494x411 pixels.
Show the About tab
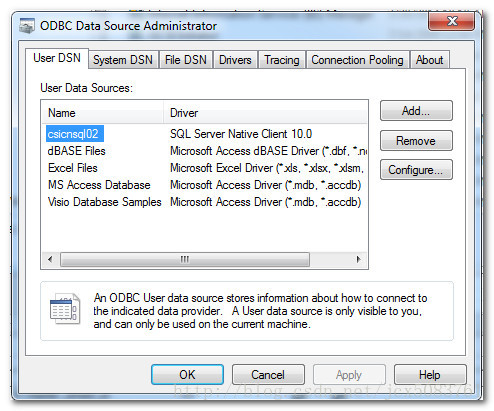429,60
